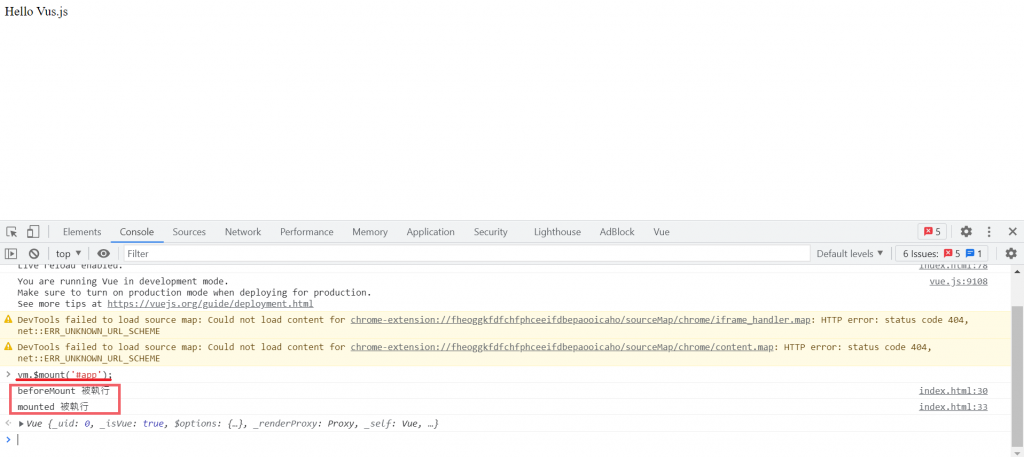Show the console sidebar icon
1024x457 pixels.
[11, 253]
